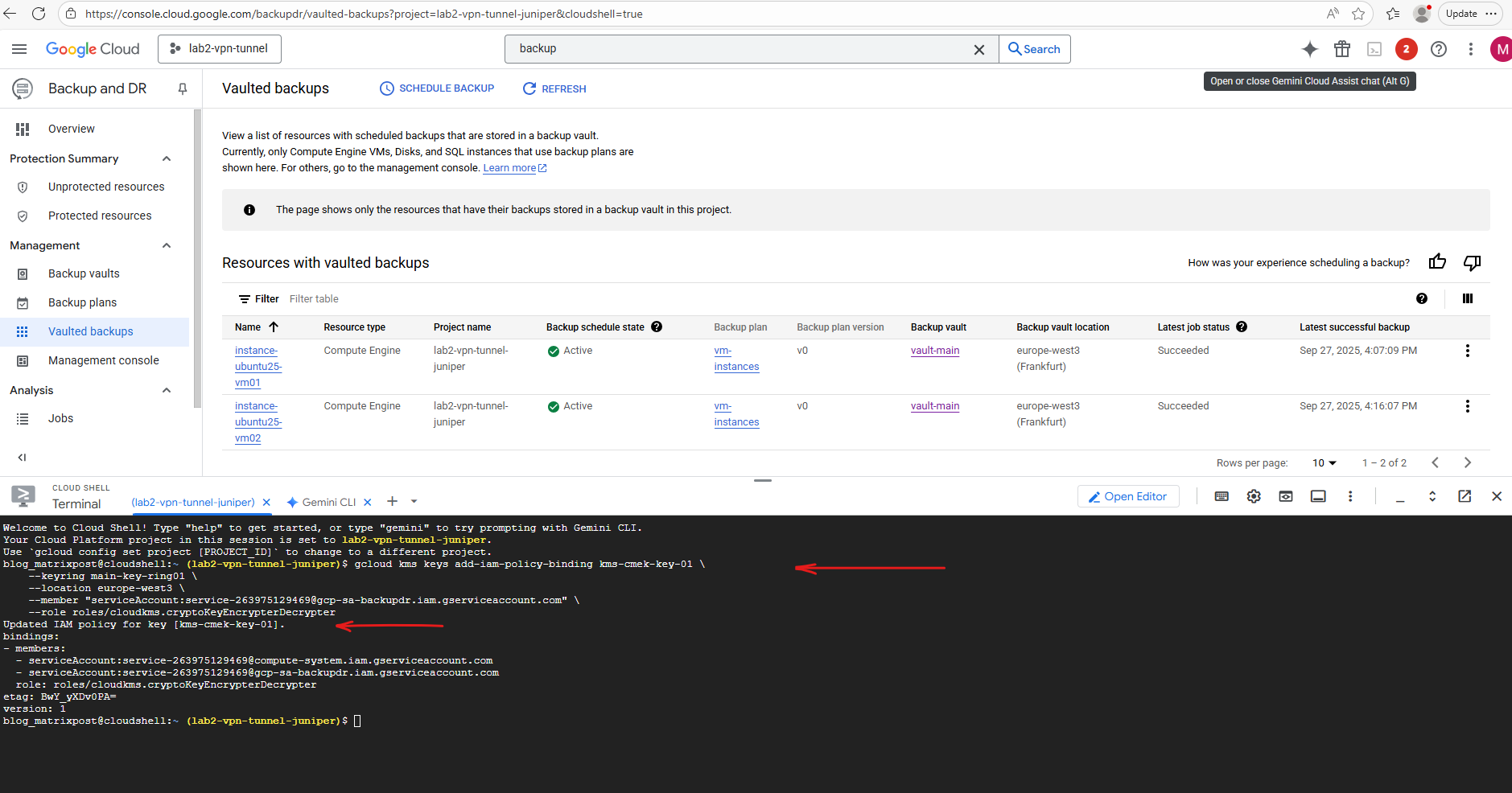
Task: Open Backup plans in sidebar
Action: tap(82, 302)
